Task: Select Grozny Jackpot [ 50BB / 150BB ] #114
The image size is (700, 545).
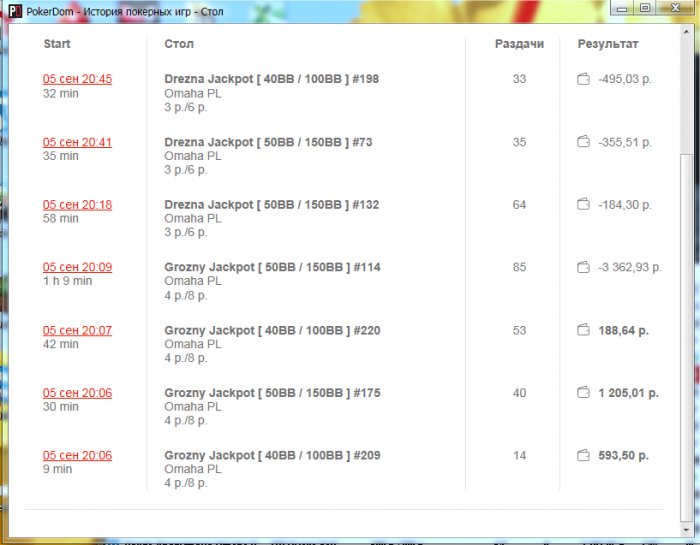Action: 272,267
